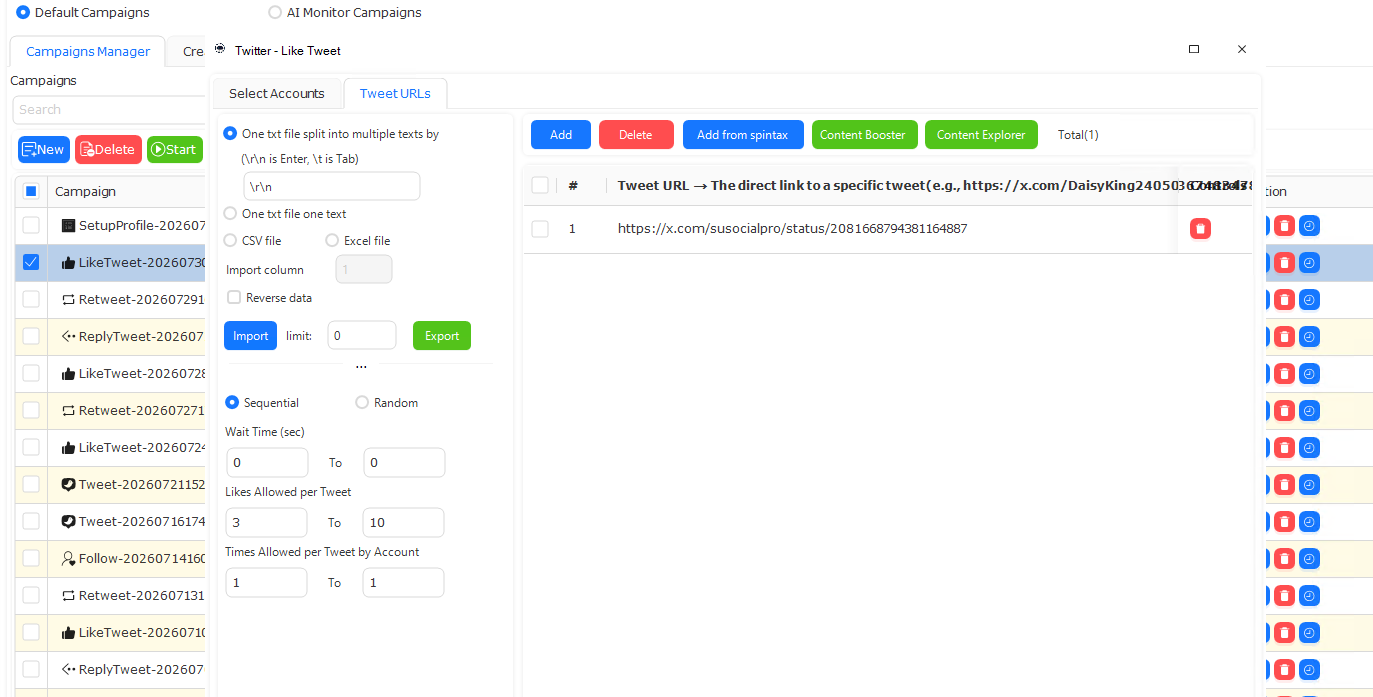The height and width of the screenshot is (697, 1373).
Task: Click Likes Allowed per Tweet maximum field showing 10
Action: [404, 523]
